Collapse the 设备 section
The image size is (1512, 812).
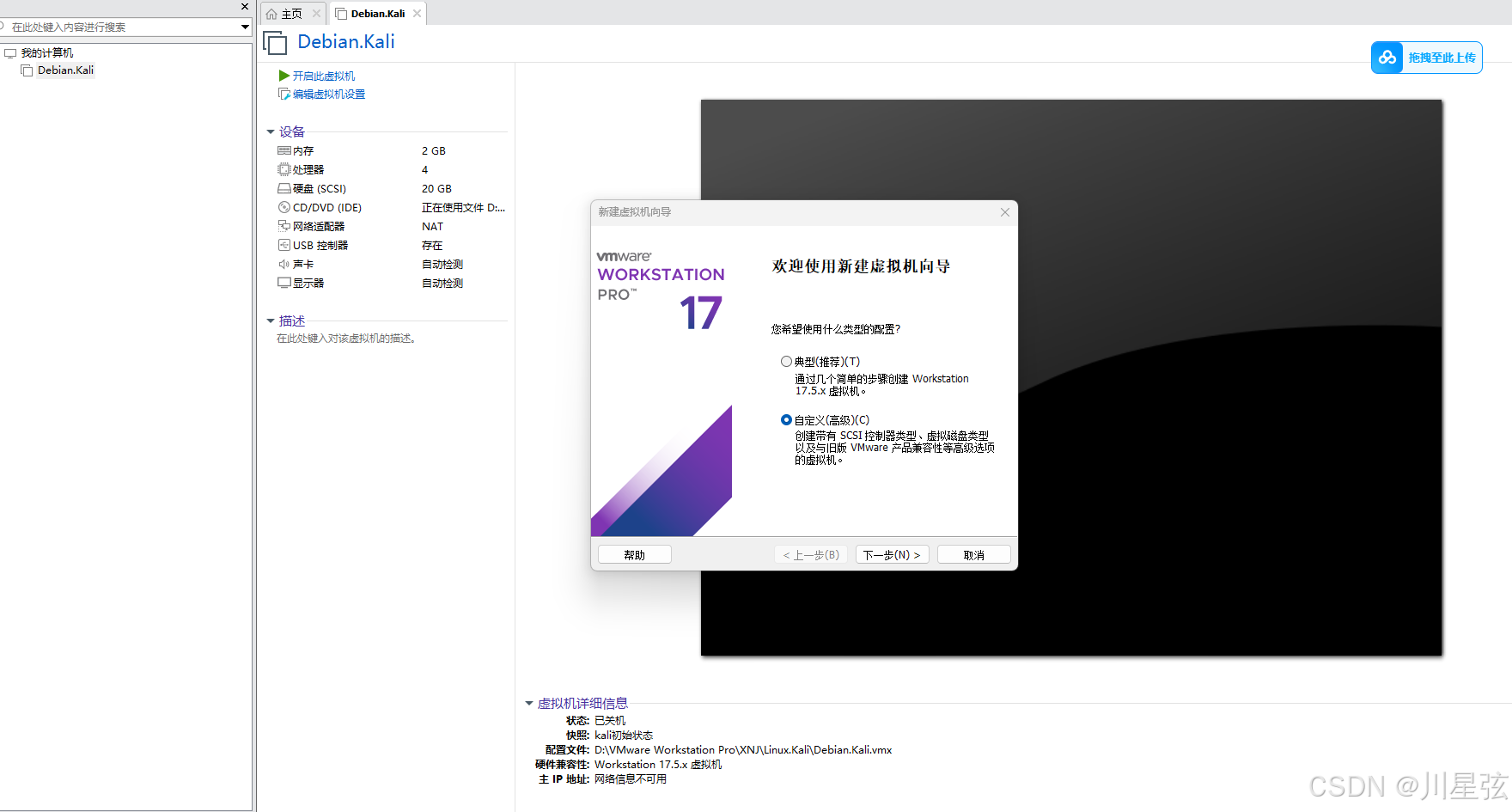pyautogui.click(x=271, y=131)
